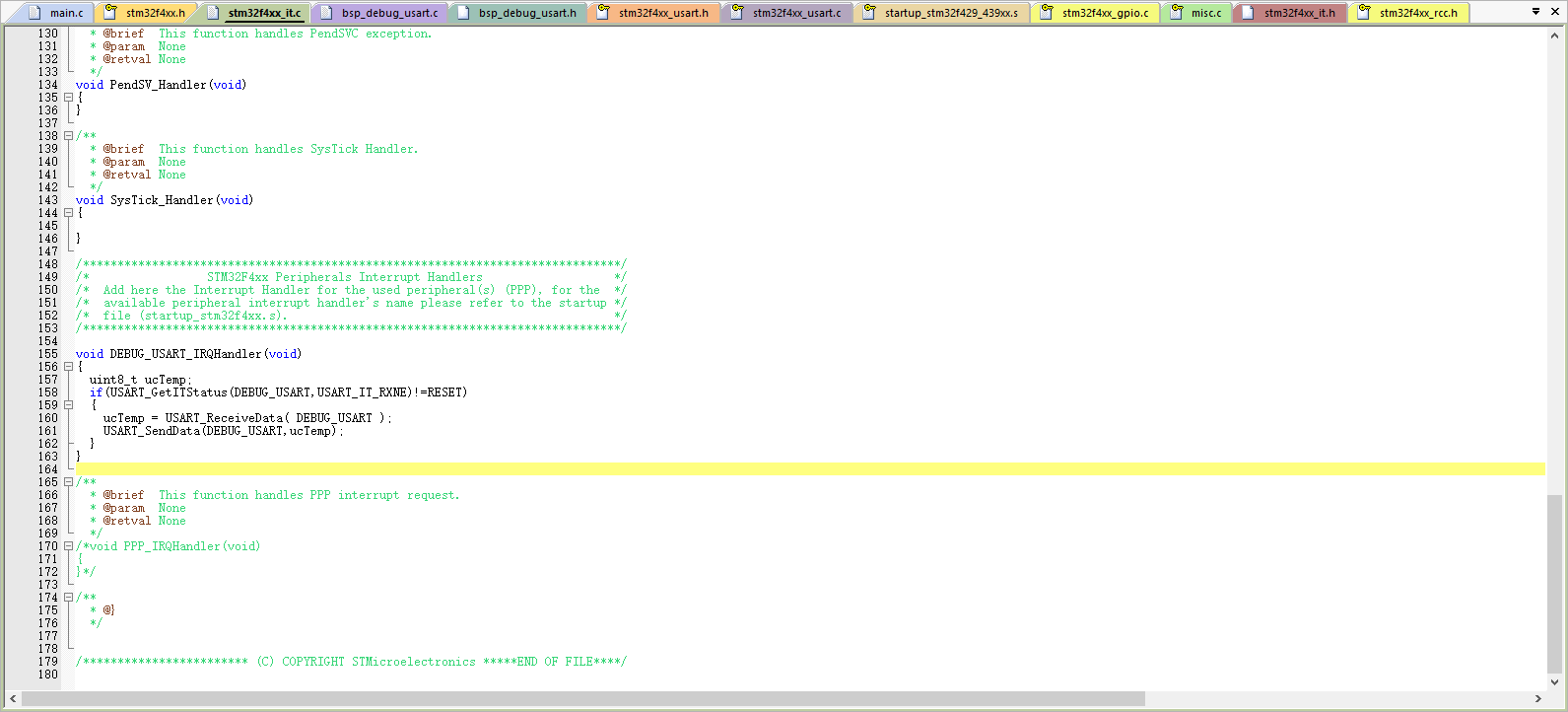Click line number 155 in gutter
Viewport: 1568px width, 712px height.
coord(48,354)
